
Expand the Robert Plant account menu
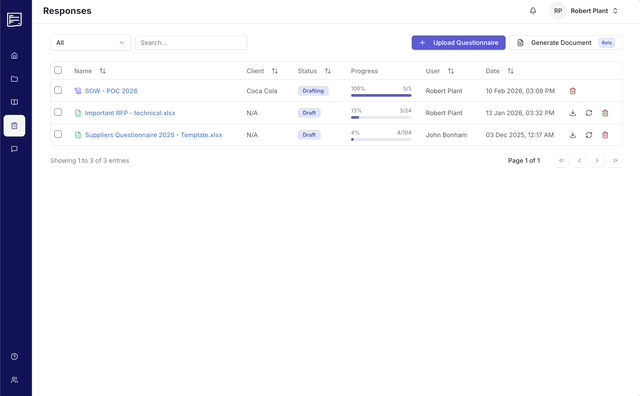[594, 11]
